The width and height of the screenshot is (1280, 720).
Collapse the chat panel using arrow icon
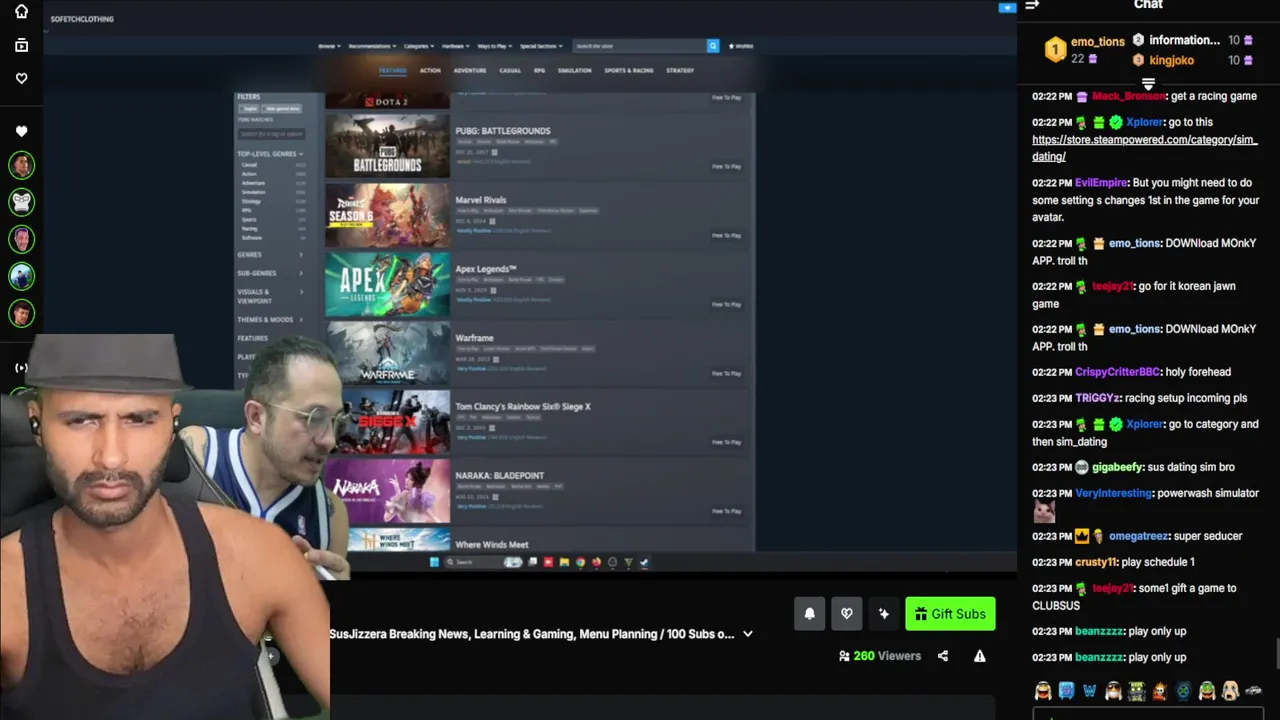click(1032, 5)
